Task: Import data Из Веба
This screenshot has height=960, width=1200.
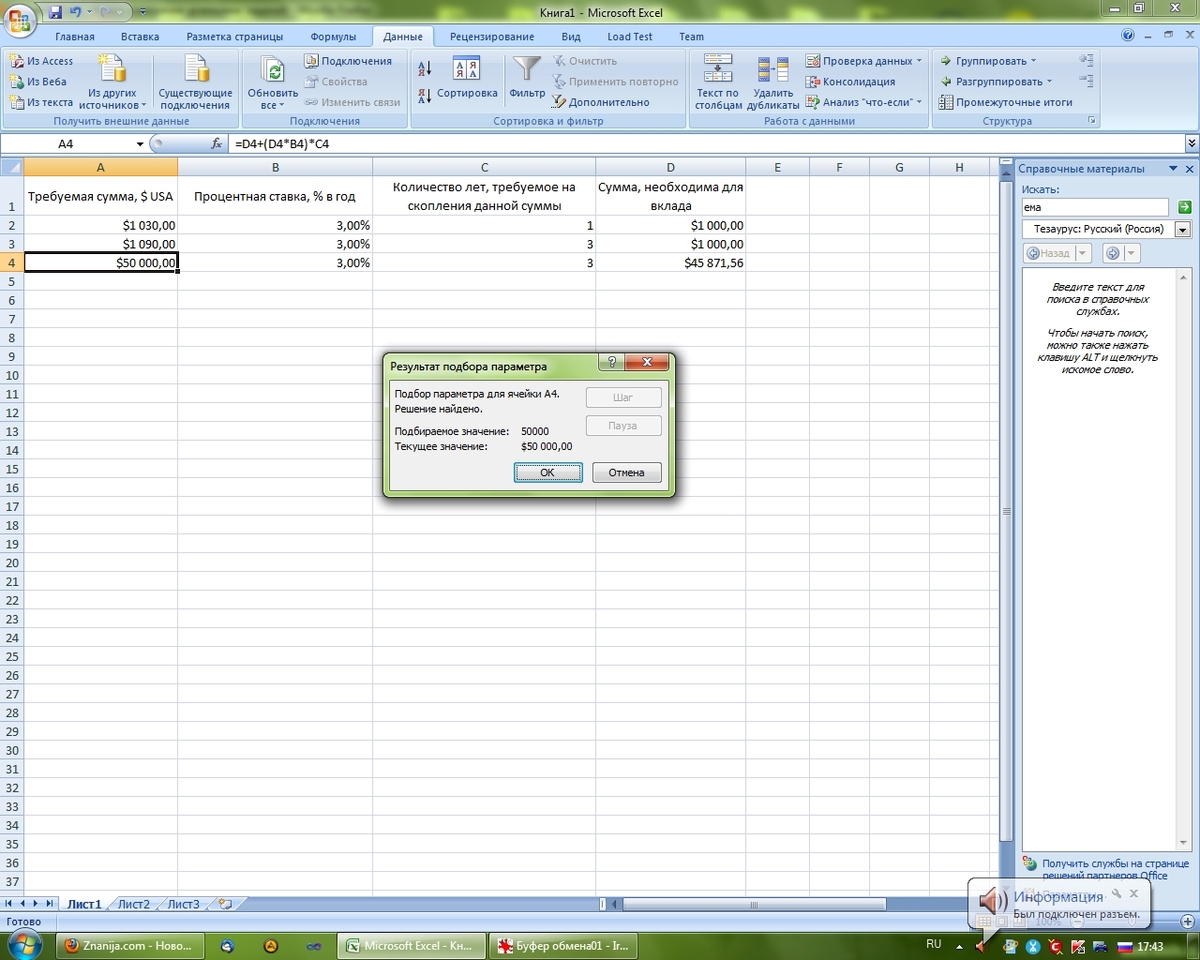Action: pyautogui.click(x=39, y=82)
